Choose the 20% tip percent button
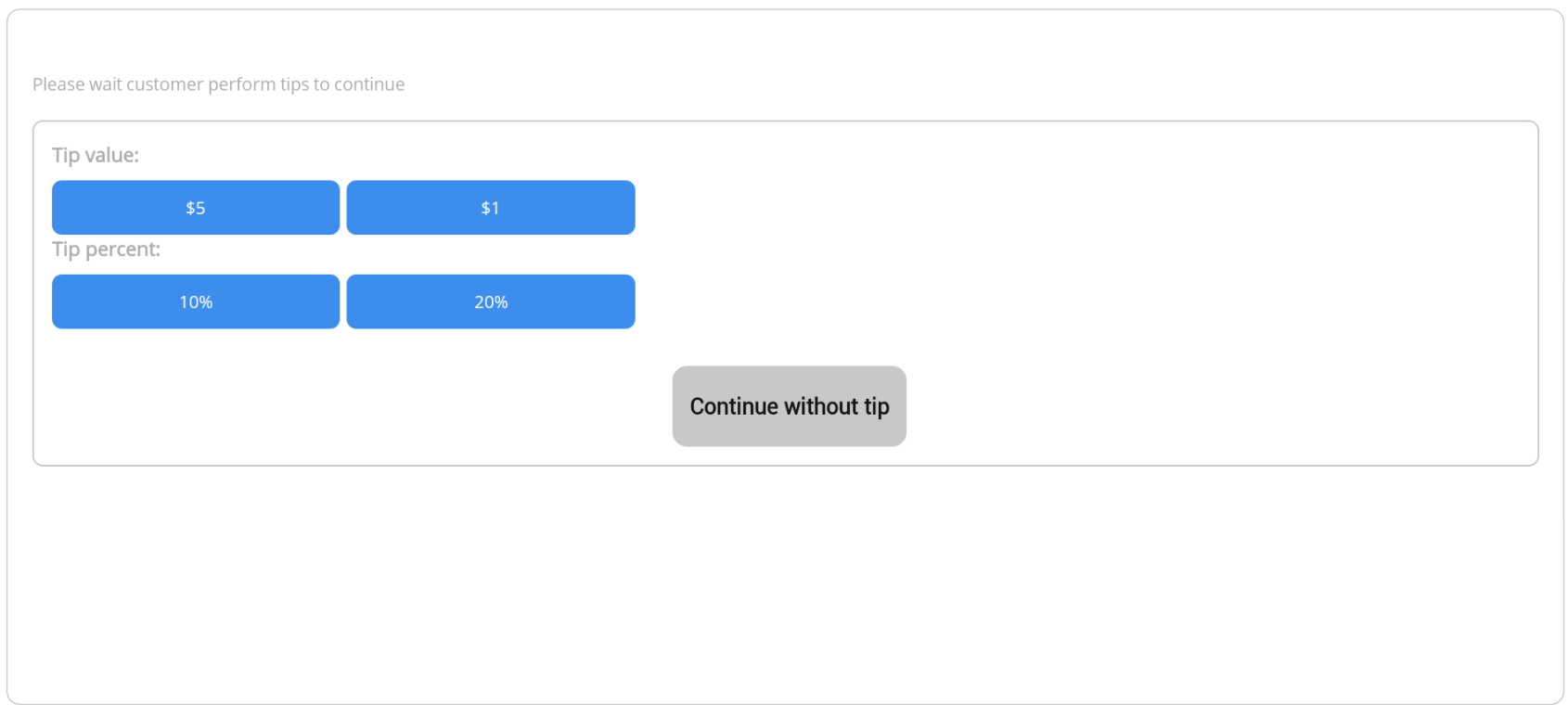 coord(491,301)
